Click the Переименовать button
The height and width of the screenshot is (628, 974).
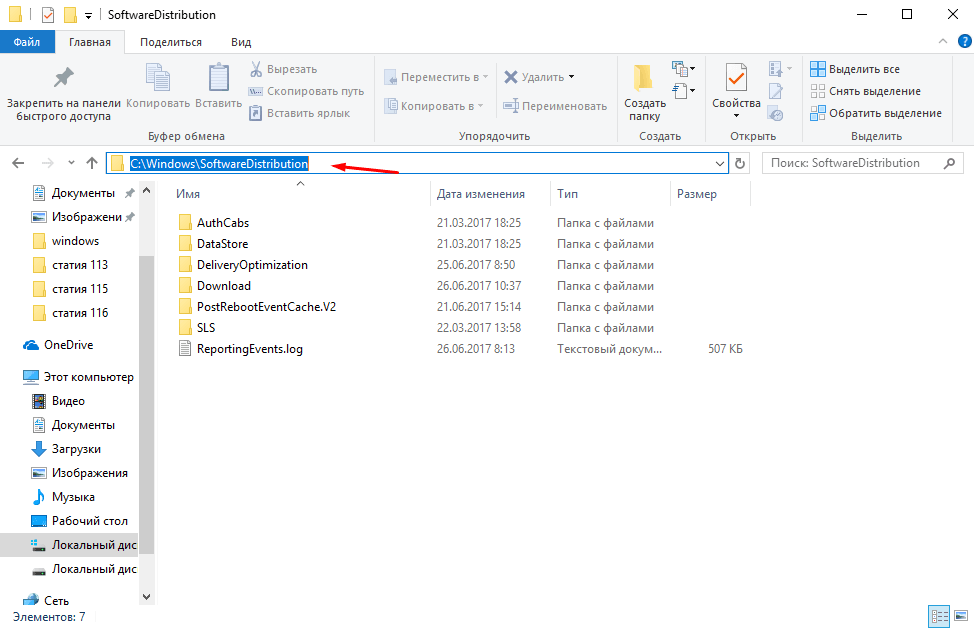[x=555, y=106]
